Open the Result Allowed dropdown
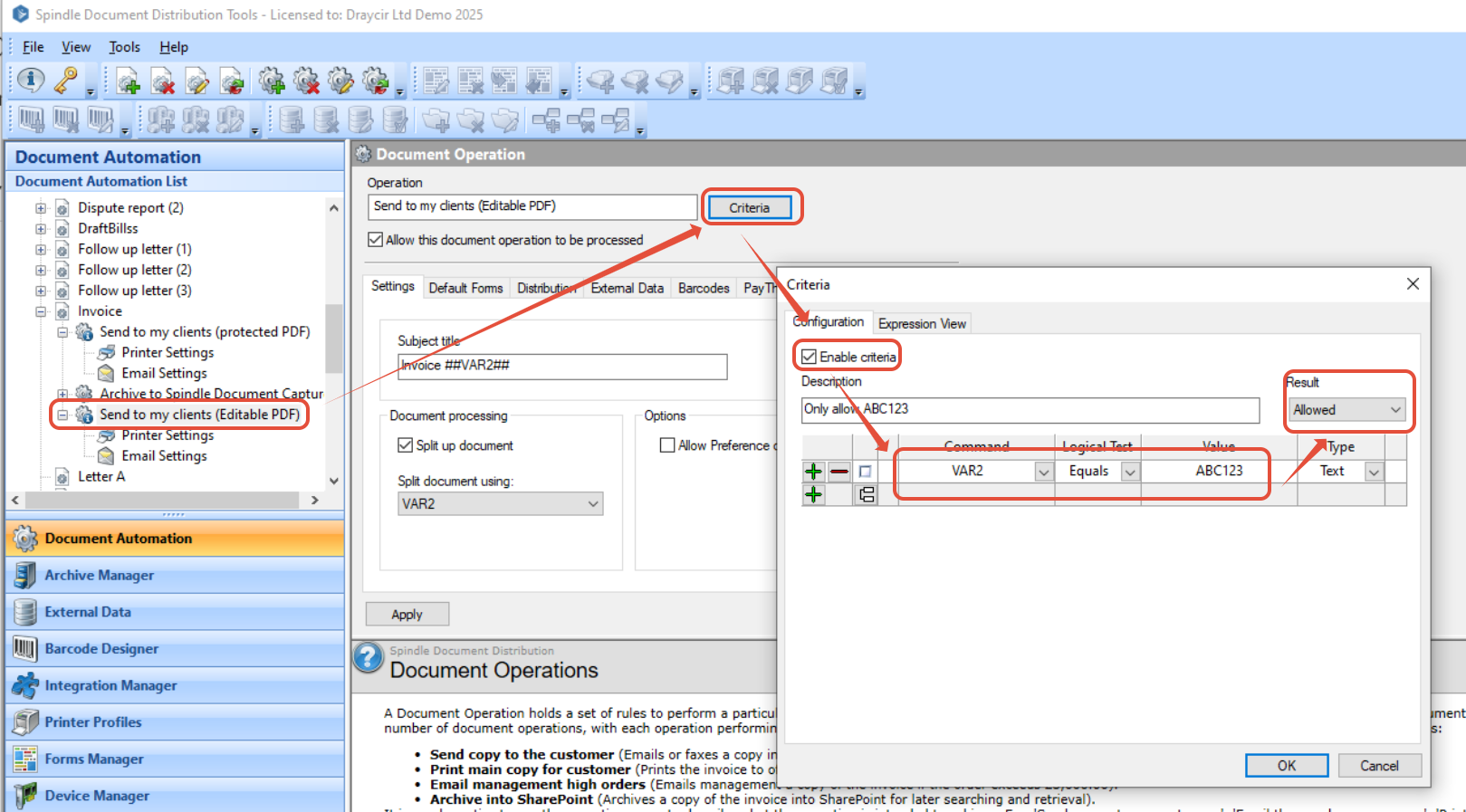This screenshot has height=812, width=1466. pos(1347,410)
